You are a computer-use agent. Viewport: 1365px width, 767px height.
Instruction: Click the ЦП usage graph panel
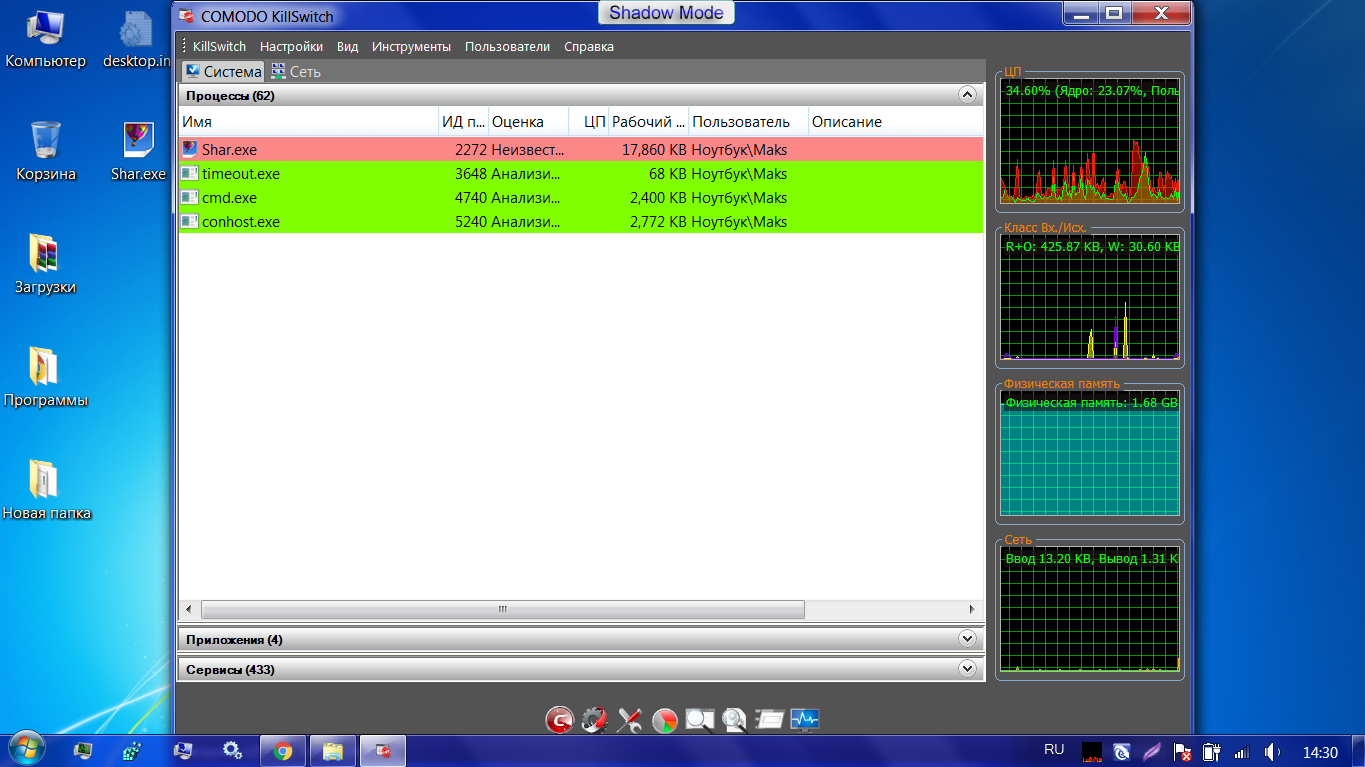click(x=1090, y=141)
